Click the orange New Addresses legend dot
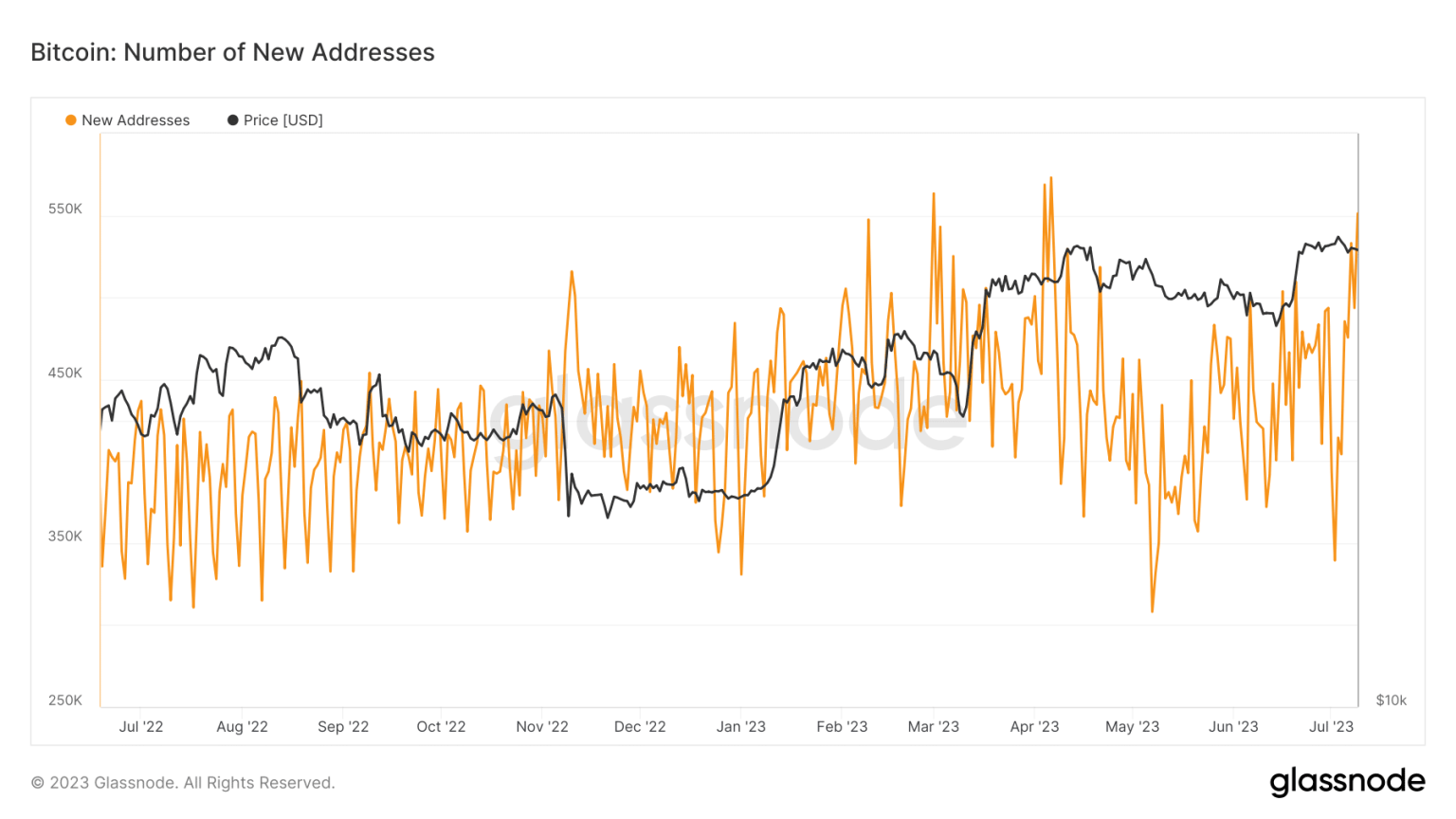This screenshot has width=1456, height=819. (71, 120)
